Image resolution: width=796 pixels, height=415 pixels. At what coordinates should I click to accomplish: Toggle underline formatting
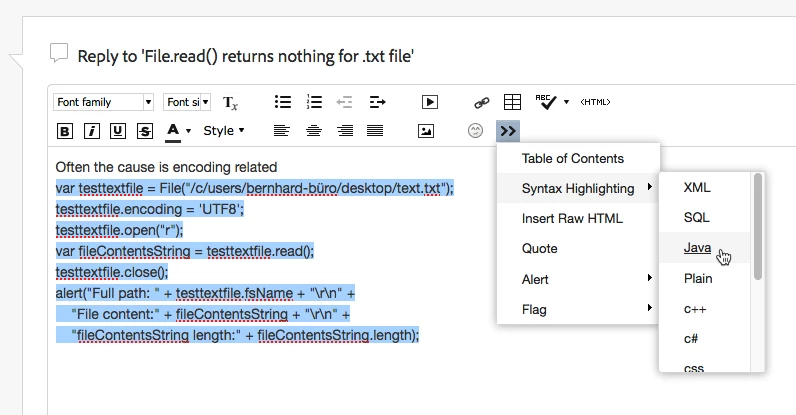click(x=118, y=131)
